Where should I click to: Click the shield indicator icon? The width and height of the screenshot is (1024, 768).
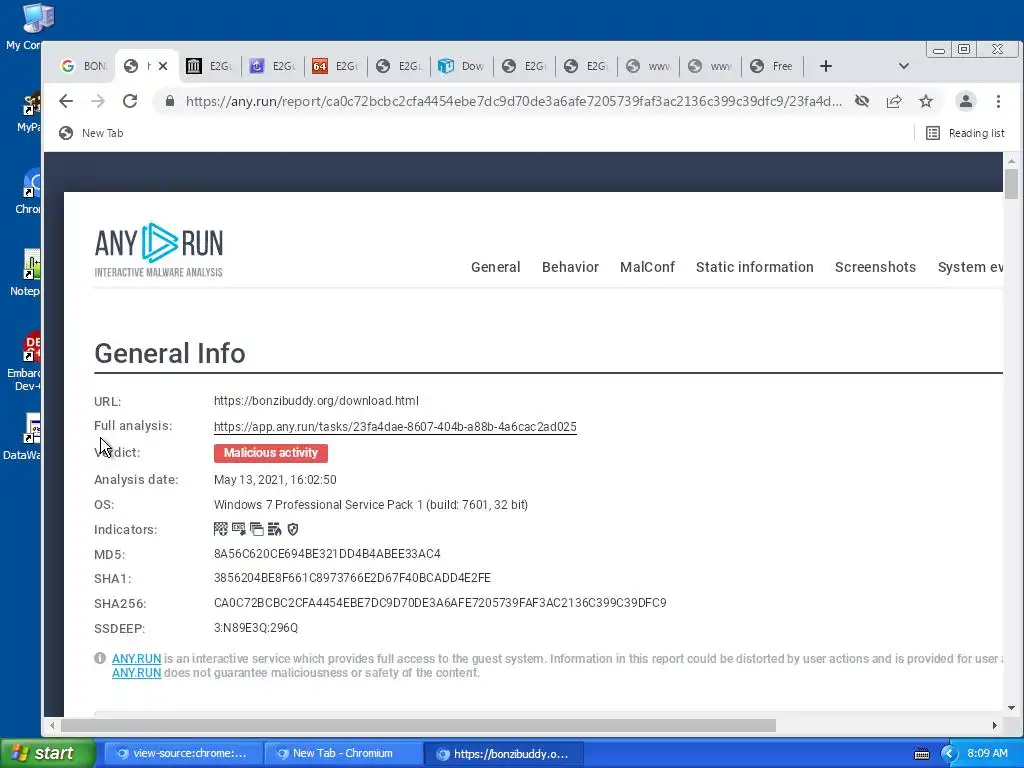coord(293,529)
